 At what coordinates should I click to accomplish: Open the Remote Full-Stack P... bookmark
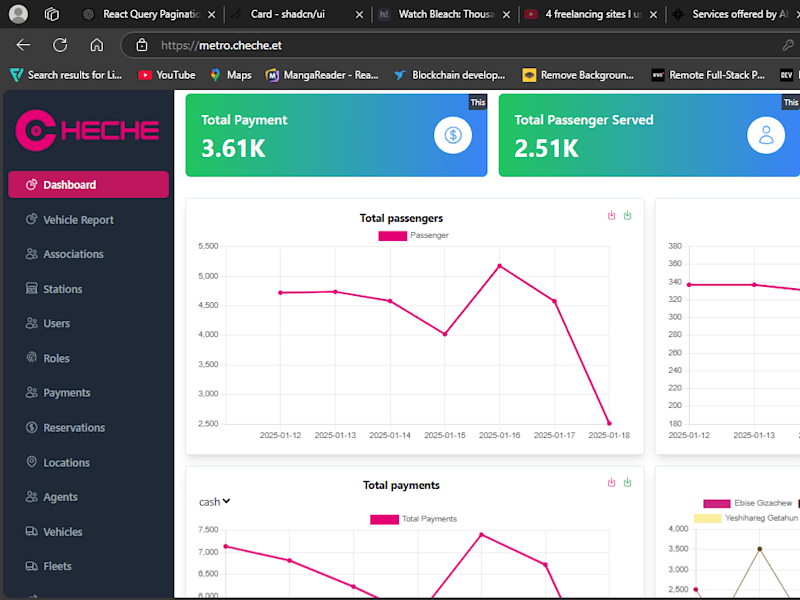708,75
